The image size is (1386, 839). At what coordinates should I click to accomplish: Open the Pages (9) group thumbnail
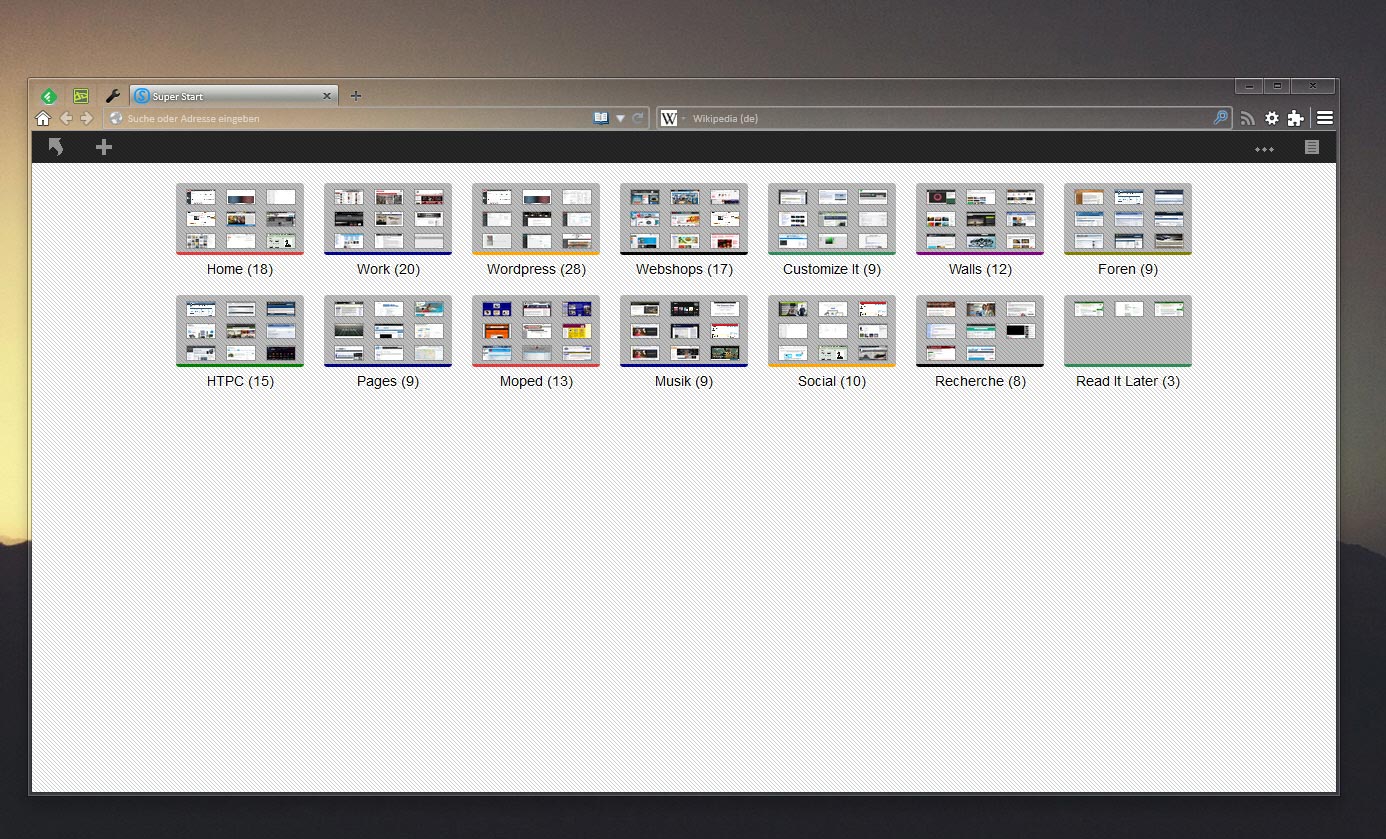pyautogui.click(x=388, y=330)
